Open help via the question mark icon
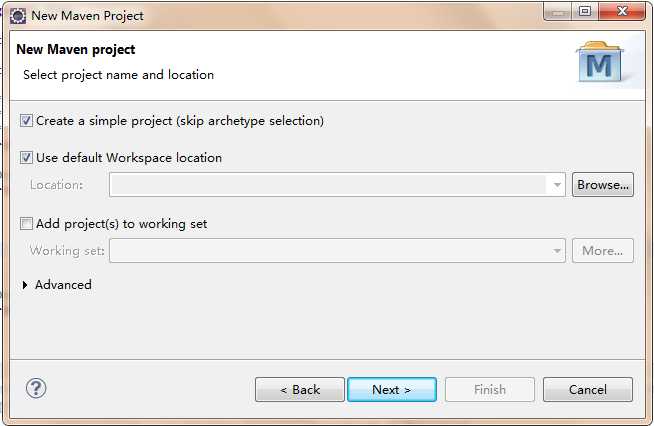The width and height of the screenshot is (654, 426). click(36, 388)
